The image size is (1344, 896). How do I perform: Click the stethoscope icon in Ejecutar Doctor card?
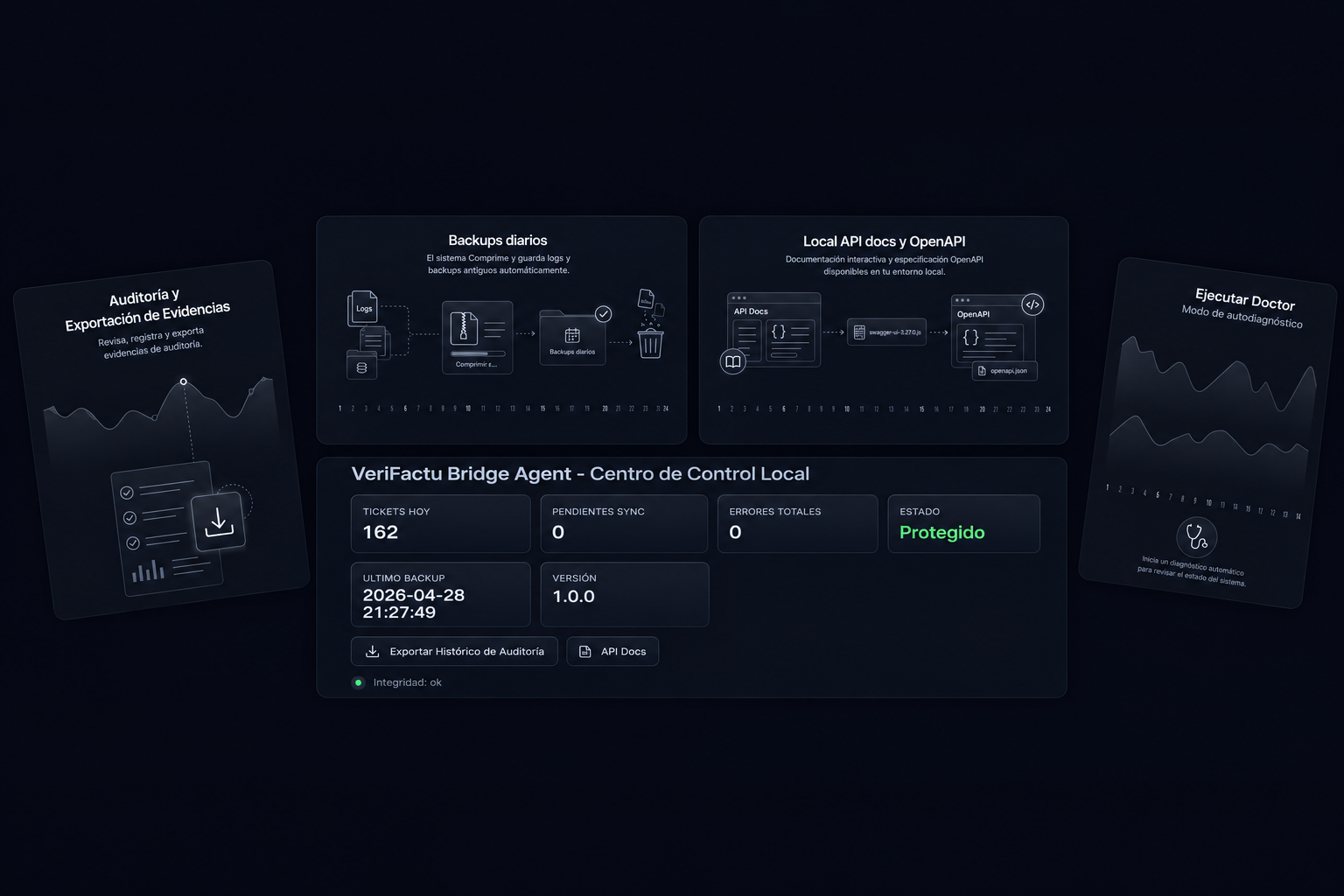point(1196,536)
